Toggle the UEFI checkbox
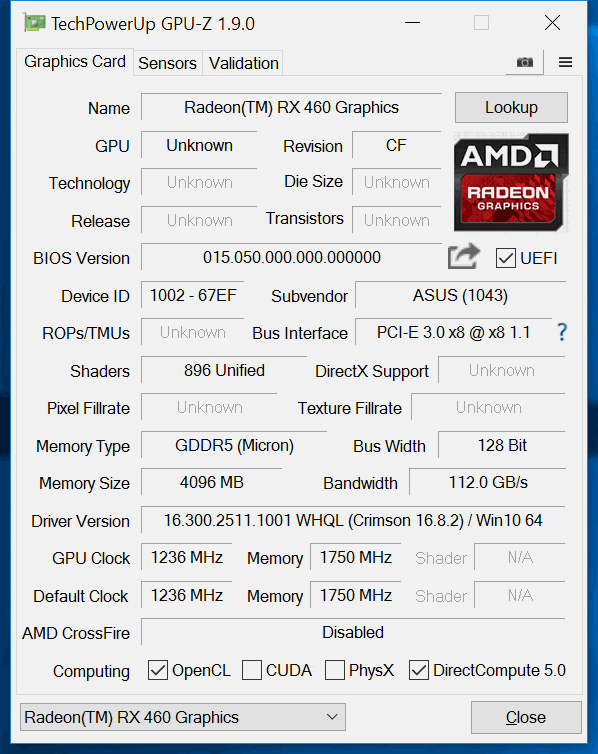Image resolution: width=598 pixels, height=754 pixels. tap(506, 258)
